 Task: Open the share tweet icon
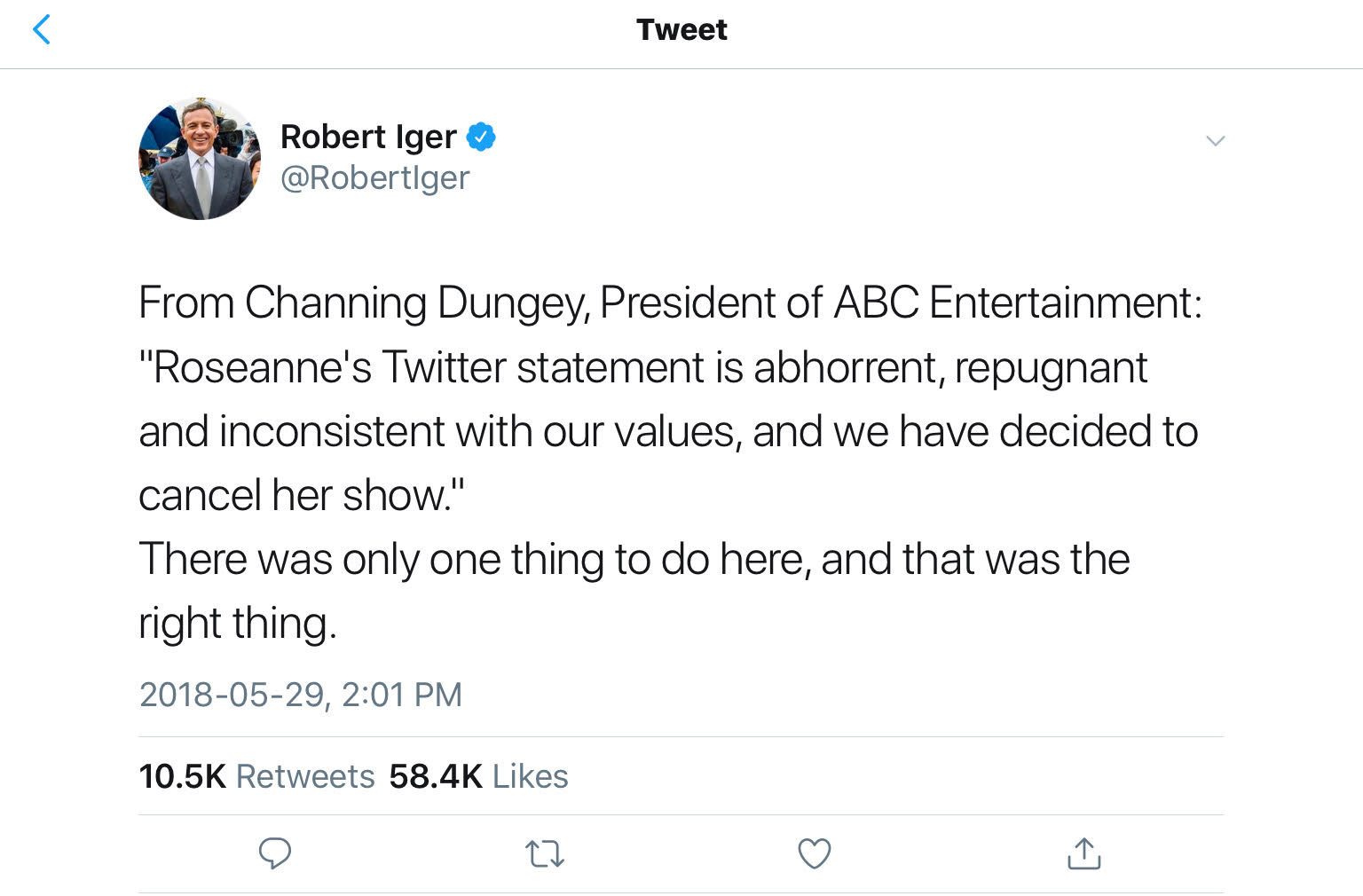coord(1083,853)
